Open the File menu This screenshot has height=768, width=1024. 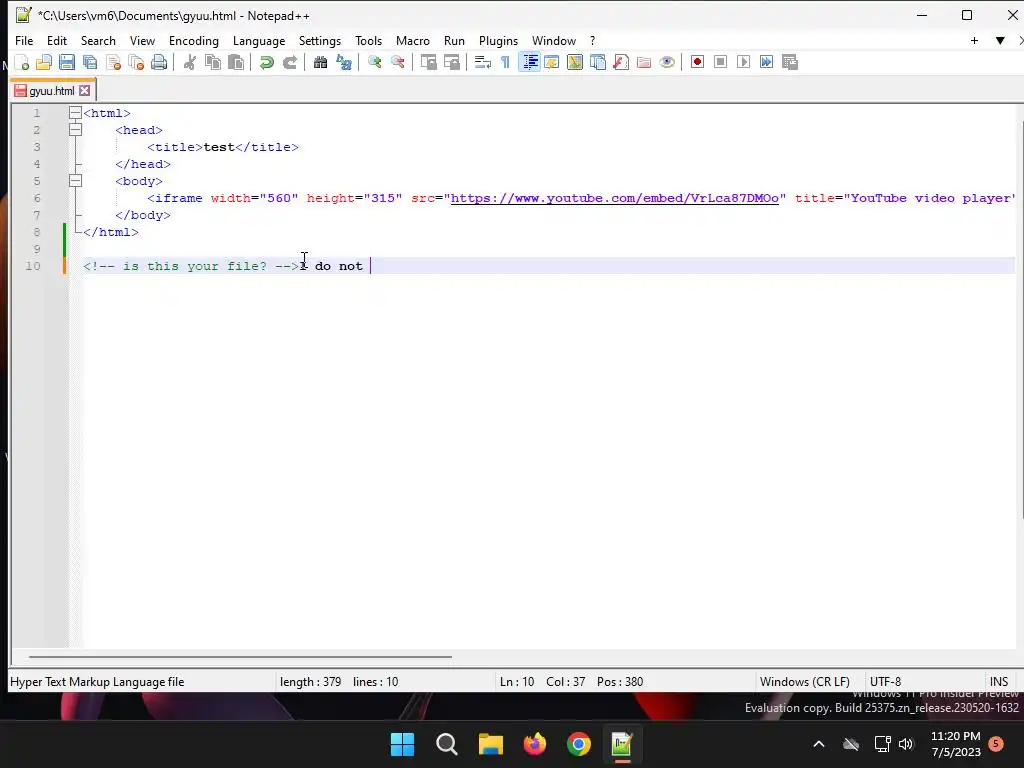click(x=24, y=40)
